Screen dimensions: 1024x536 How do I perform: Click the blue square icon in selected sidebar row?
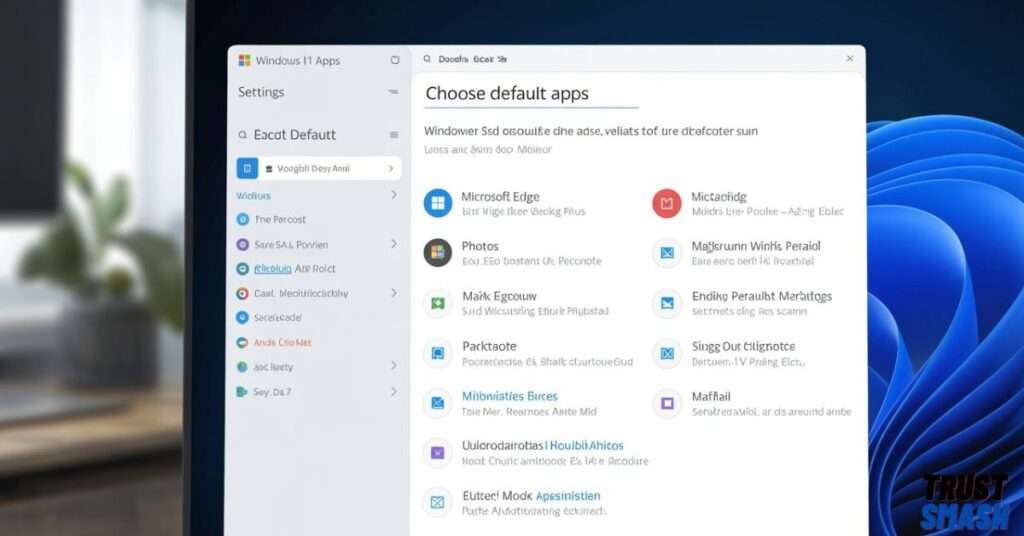pyautogui.click(x=247, y=168)
